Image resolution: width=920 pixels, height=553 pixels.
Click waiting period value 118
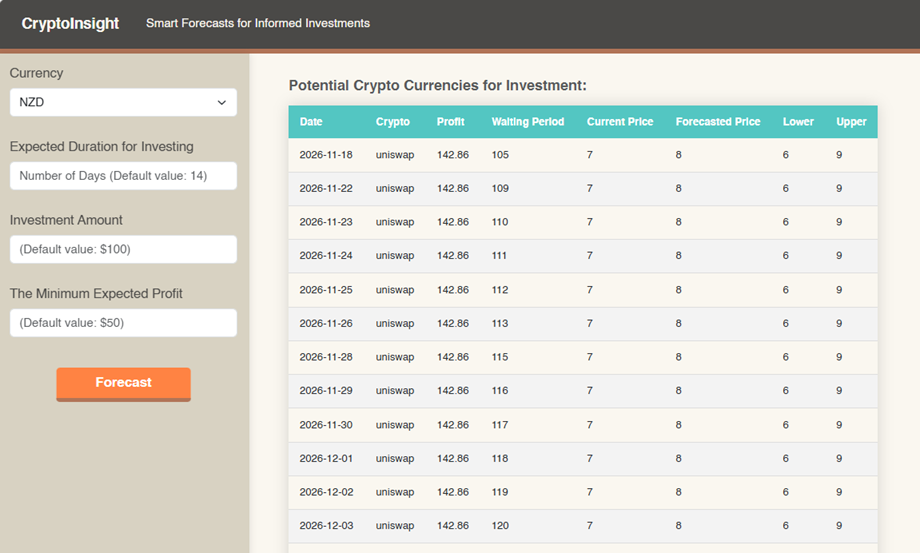500,458
